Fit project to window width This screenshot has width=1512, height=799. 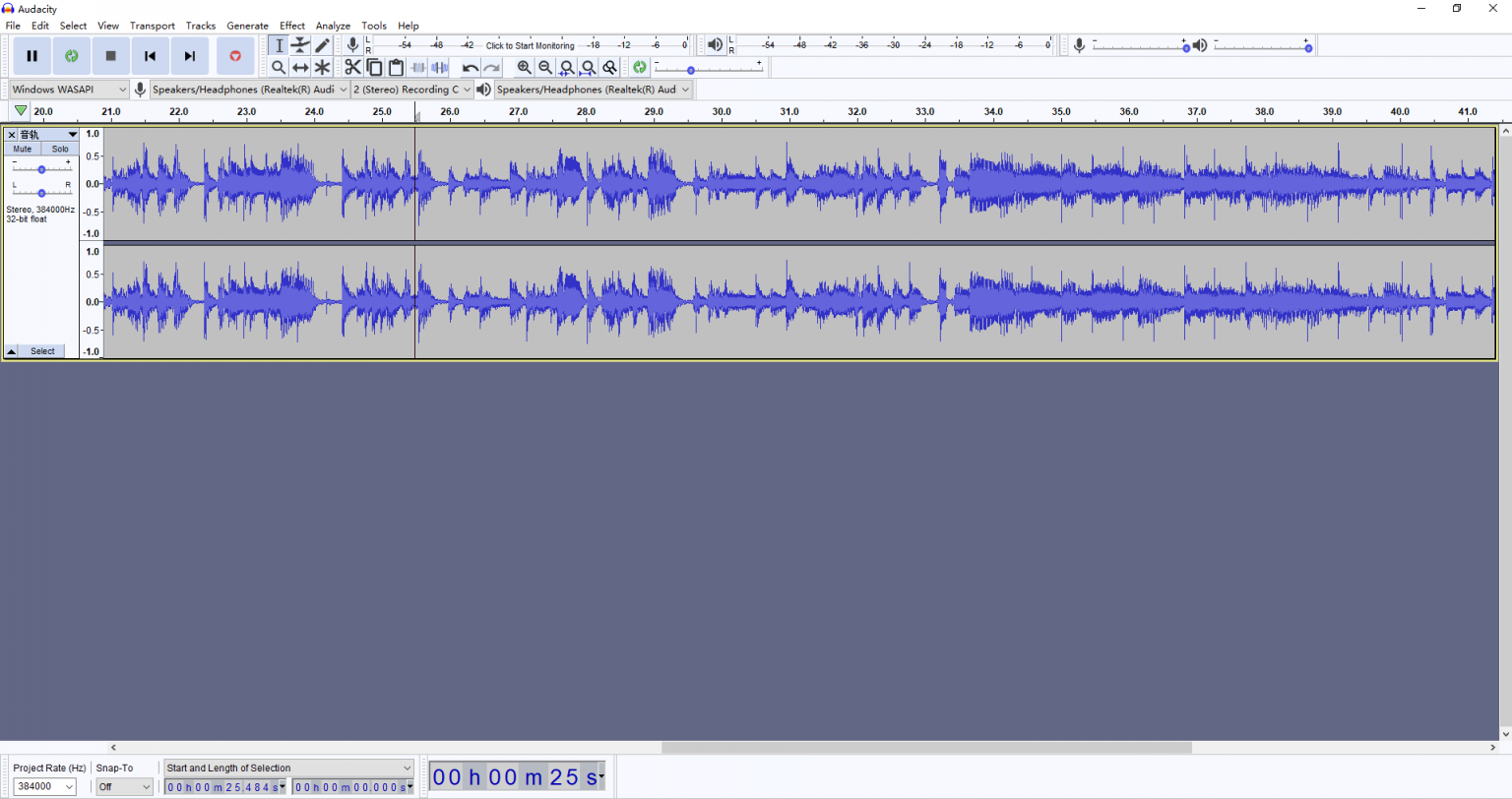588,67
